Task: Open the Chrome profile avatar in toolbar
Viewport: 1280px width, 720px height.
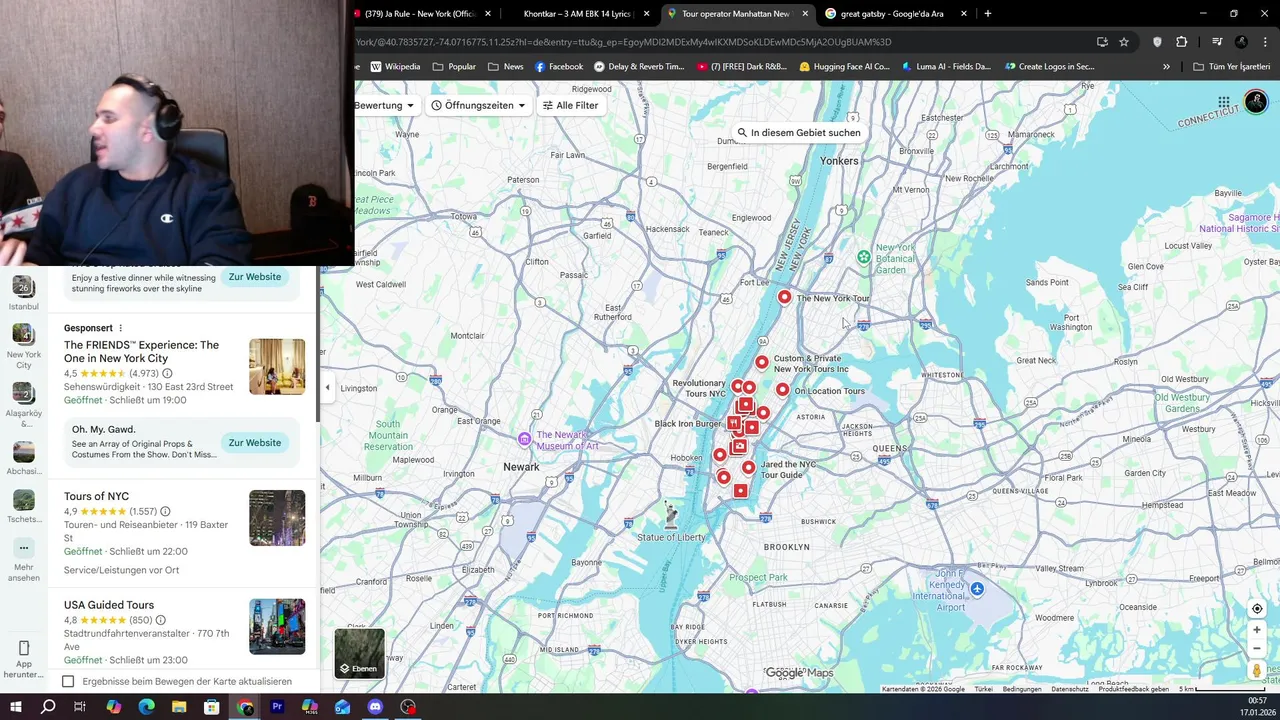Action: click(1241, 42)
